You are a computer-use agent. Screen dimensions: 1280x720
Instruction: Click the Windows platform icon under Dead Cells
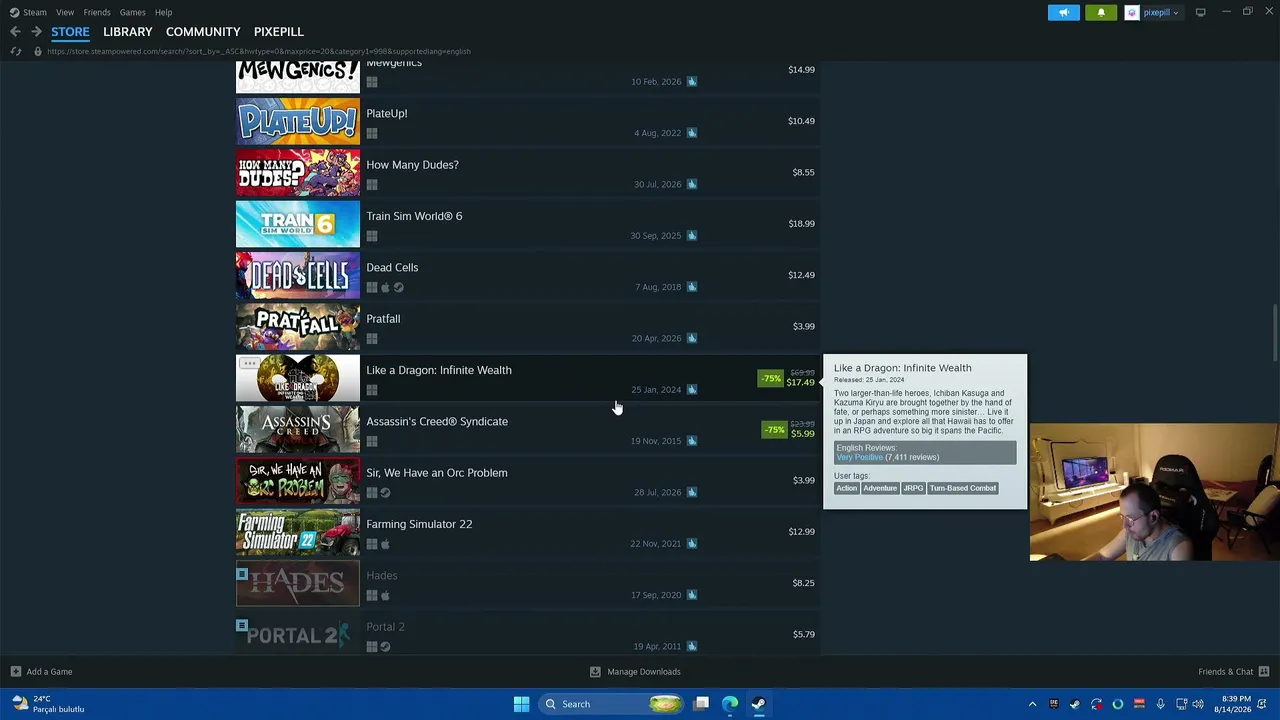[372, 288]
